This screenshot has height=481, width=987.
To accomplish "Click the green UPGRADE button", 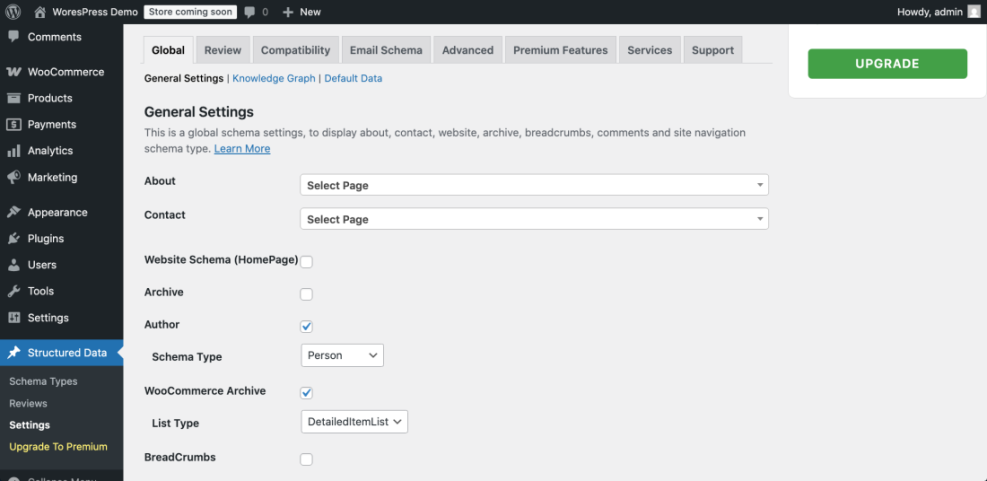I will [x=888, y=64].
